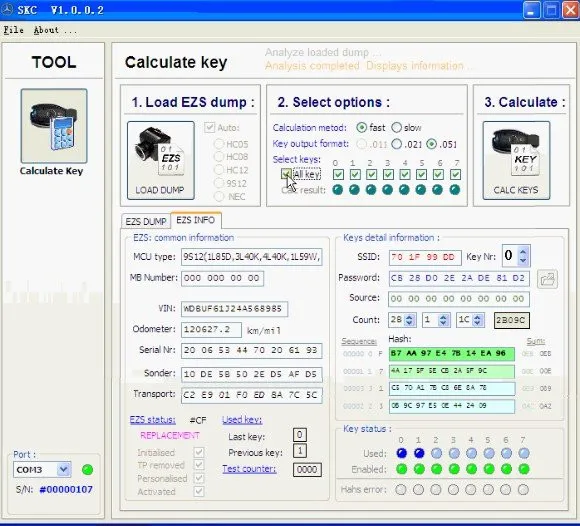
Task: Click Used status dot for key 7
Action: 523,453
